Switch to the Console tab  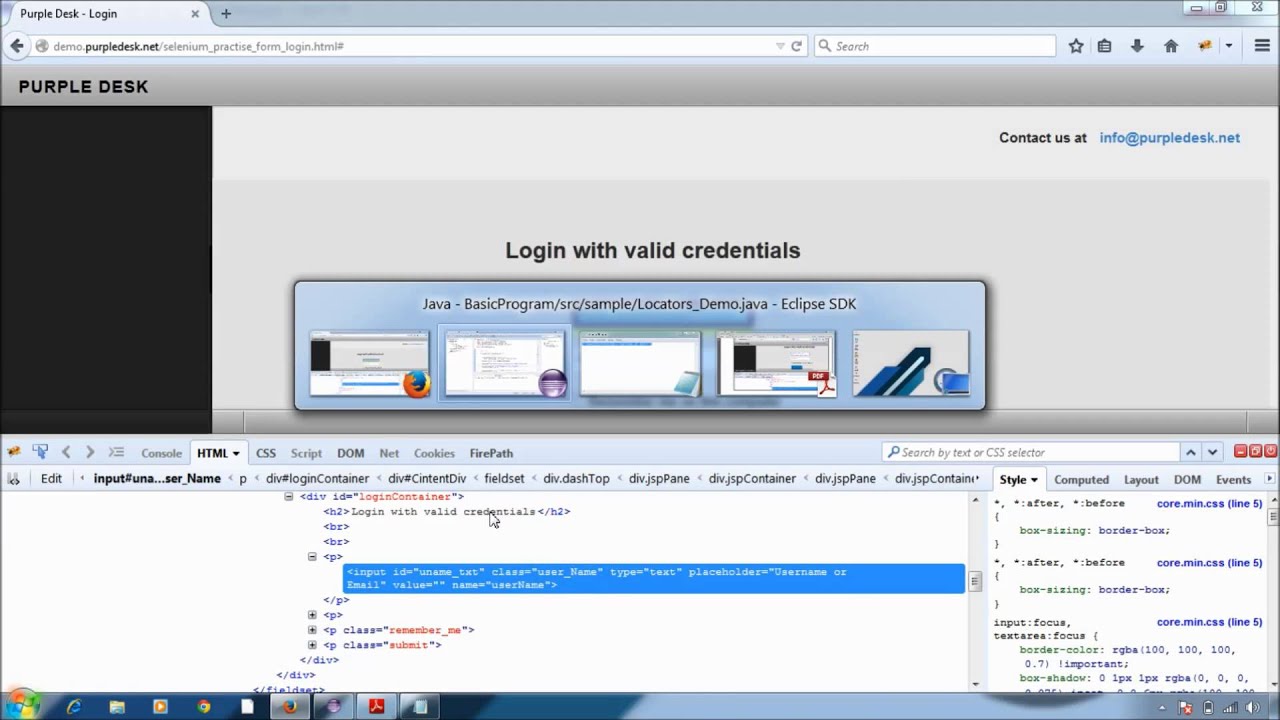[161, 454]
